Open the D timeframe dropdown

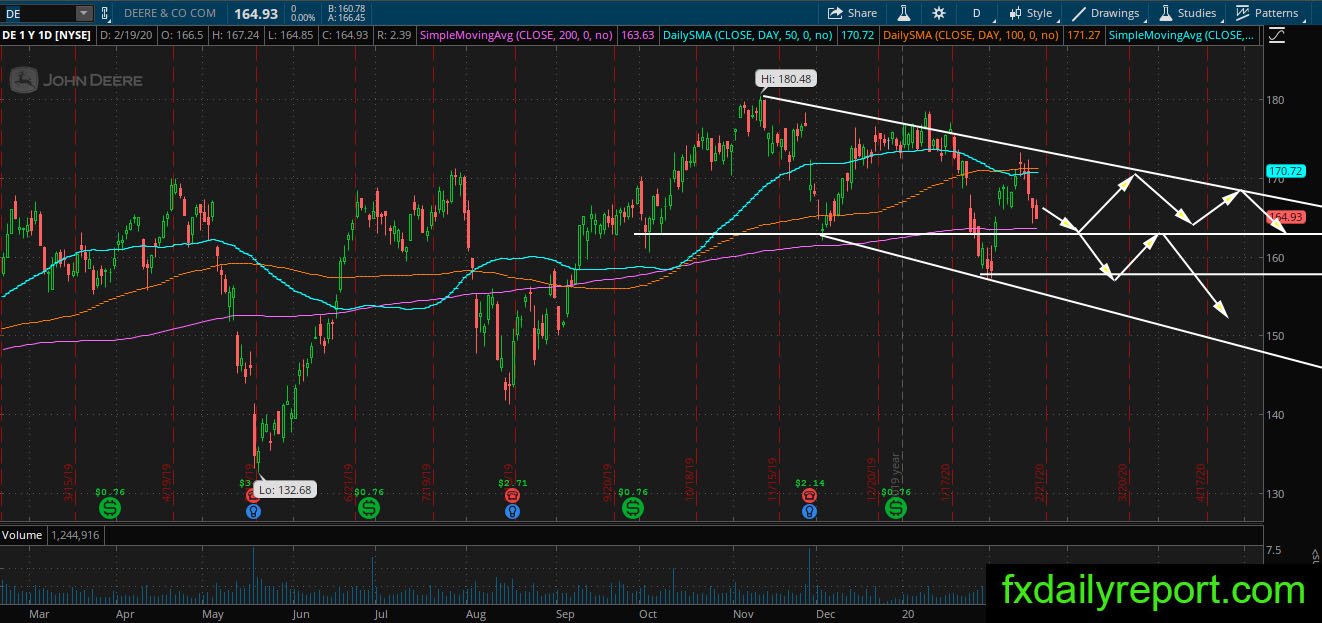coord(976,13)
